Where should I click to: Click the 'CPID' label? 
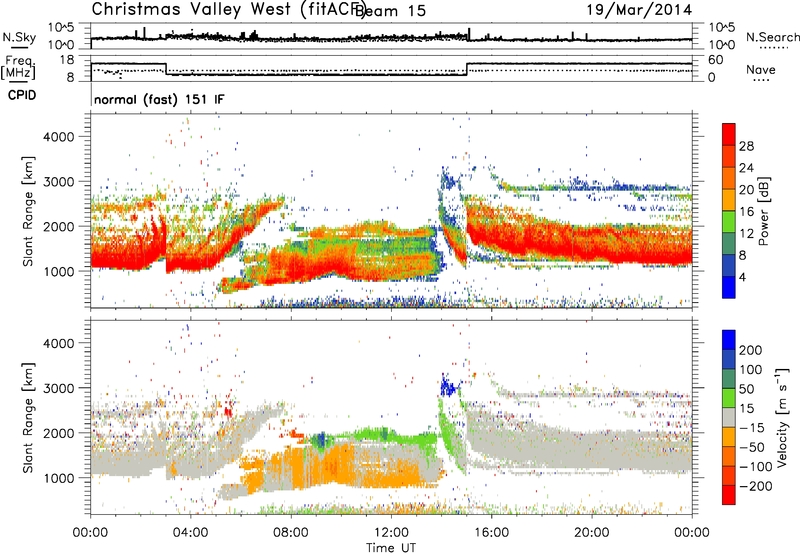click(22, 95)
